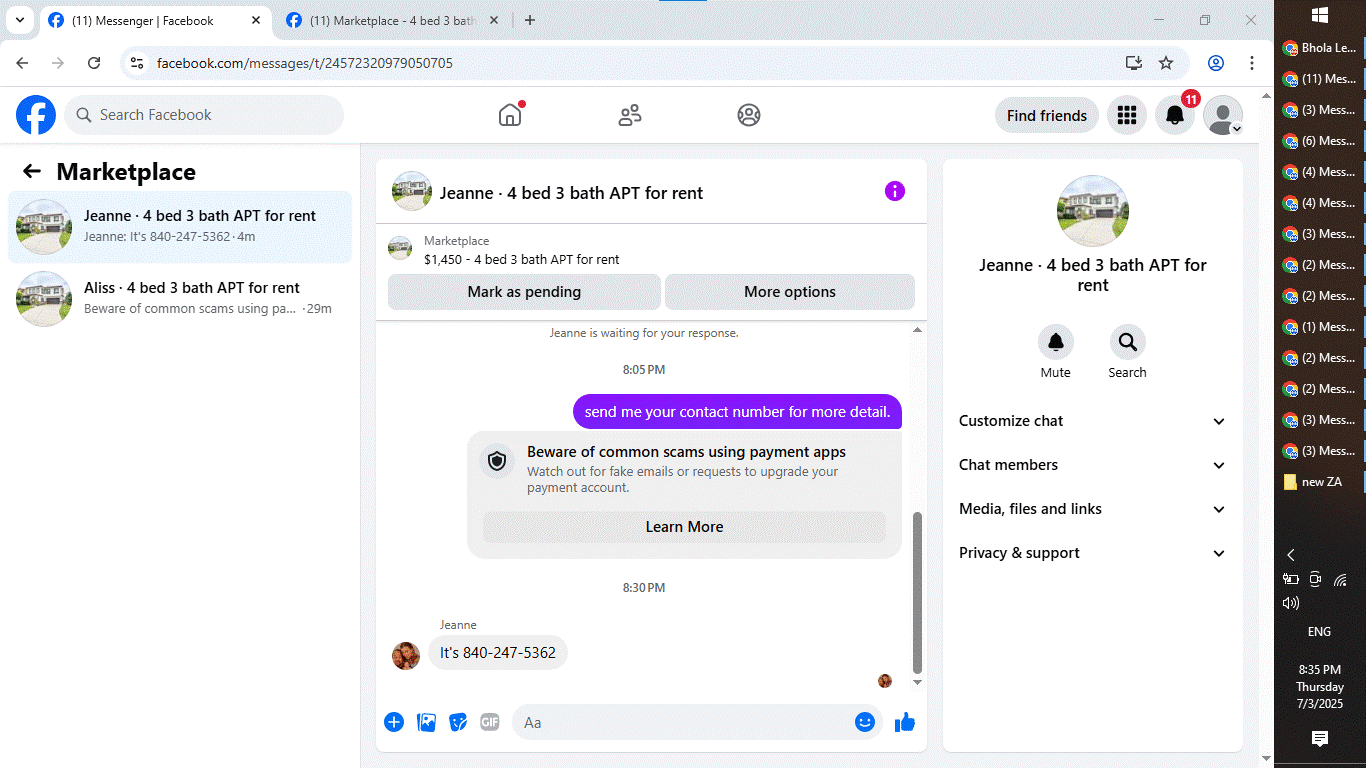This screenshot has height=768, width=1366.
Task: Expand the Privacy & support section
Action: (1092, 553)
